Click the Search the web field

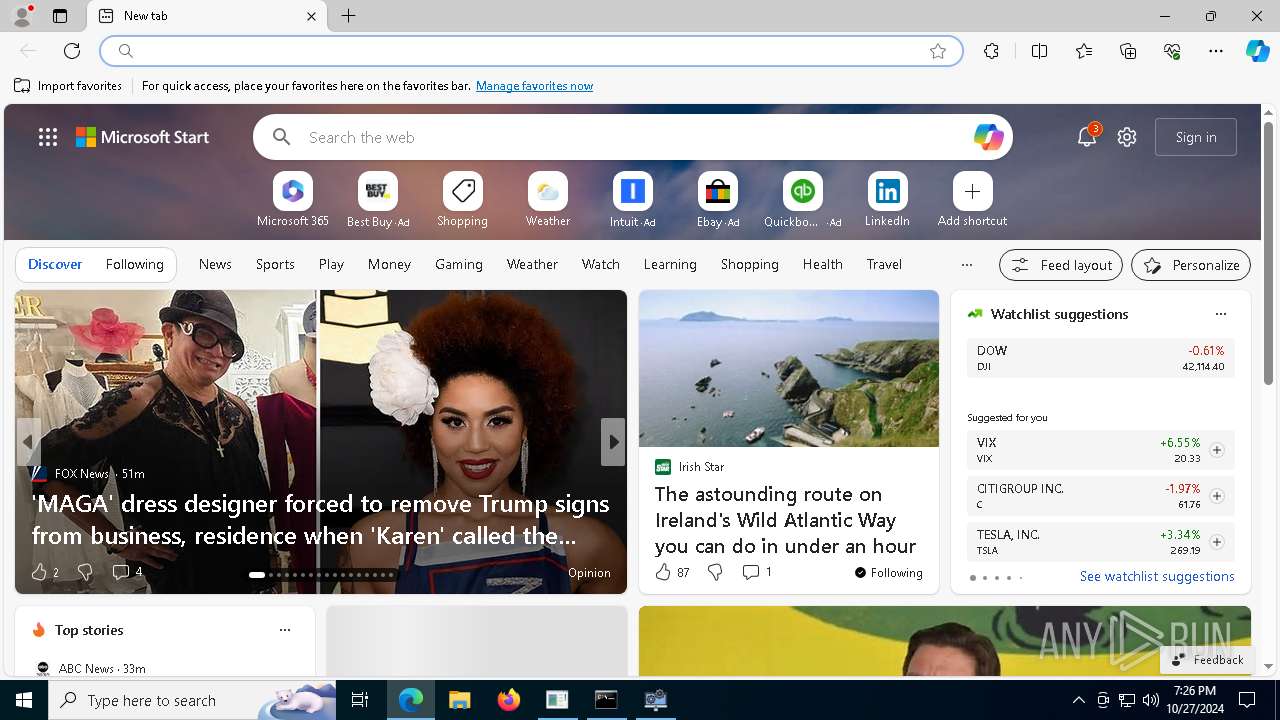(x=633, y=137)
